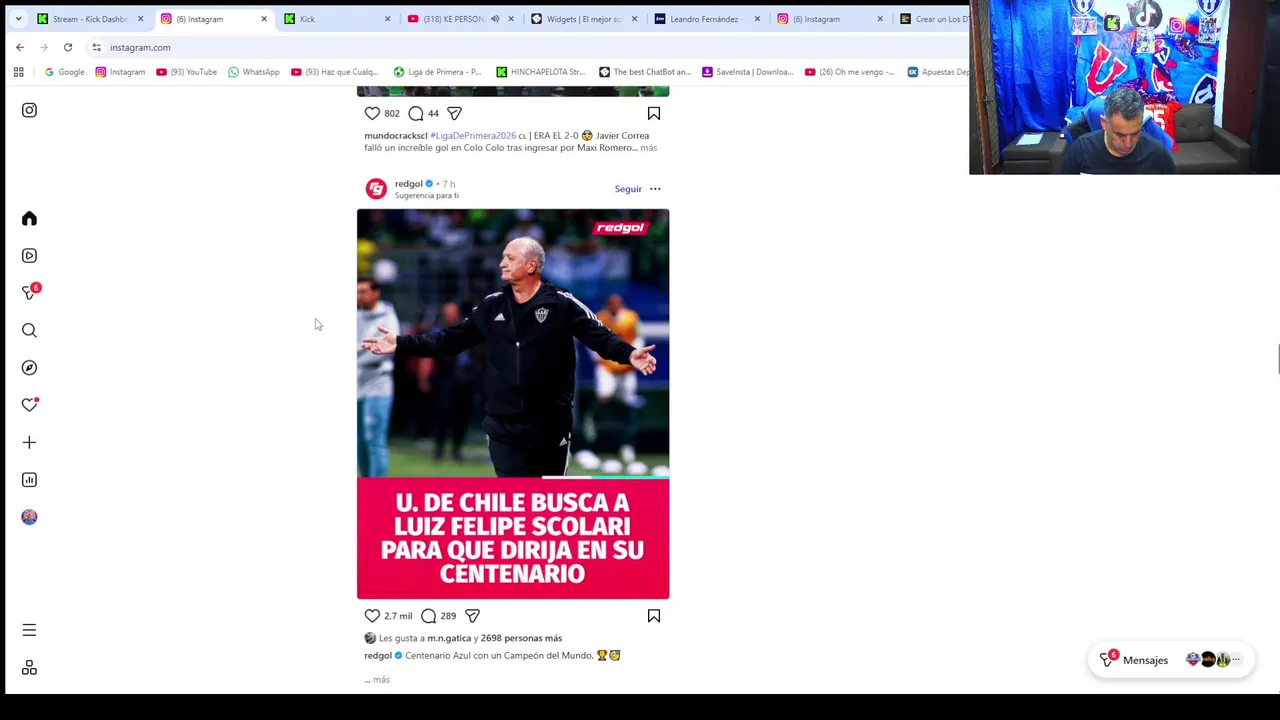Open Oh me vengo YouTube bookmark
1280x720 pixels.
click(850, 72)
